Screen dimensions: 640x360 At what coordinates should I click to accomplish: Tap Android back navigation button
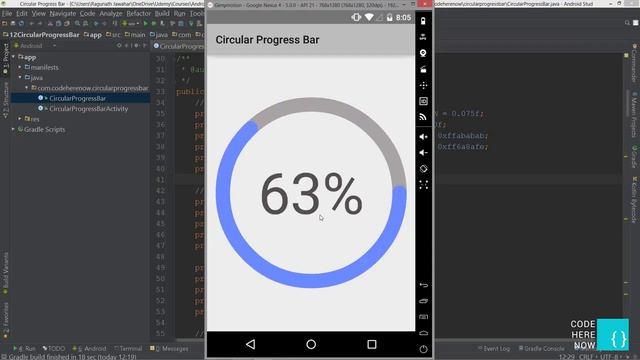[251, 344]
